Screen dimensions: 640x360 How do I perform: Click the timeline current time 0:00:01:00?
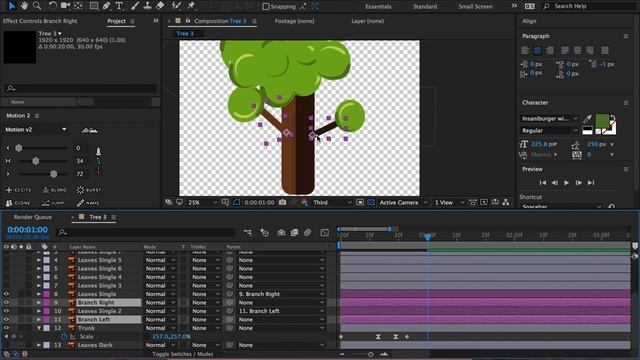click(27, 230)
